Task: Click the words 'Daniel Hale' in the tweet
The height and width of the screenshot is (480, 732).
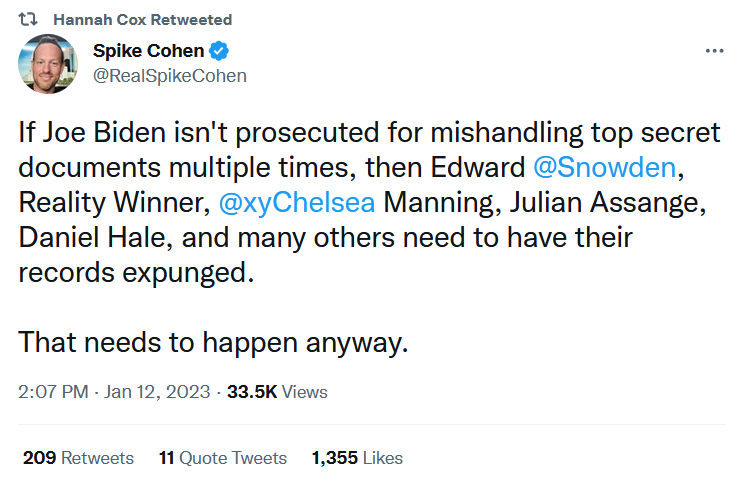Action: (92, 237)
